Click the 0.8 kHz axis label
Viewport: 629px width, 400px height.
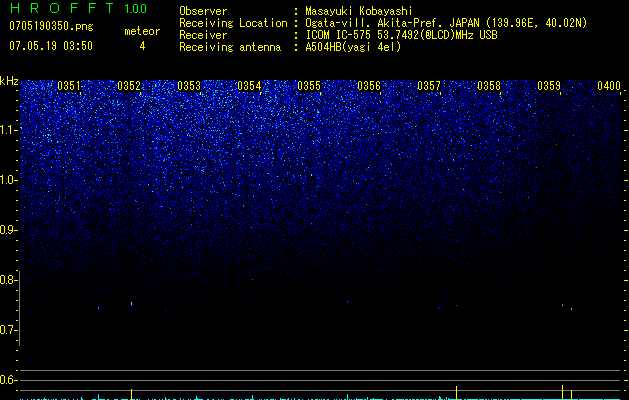[8, 280]
